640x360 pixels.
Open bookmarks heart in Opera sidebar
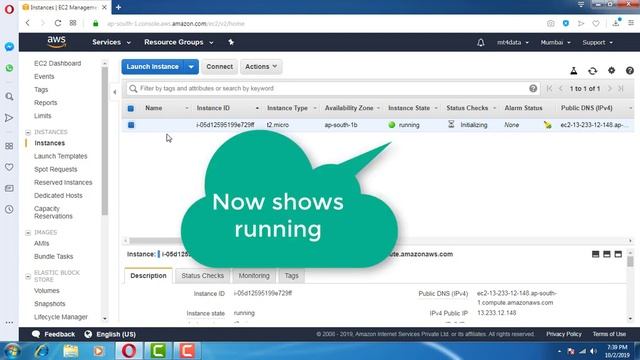pos(9,167)
